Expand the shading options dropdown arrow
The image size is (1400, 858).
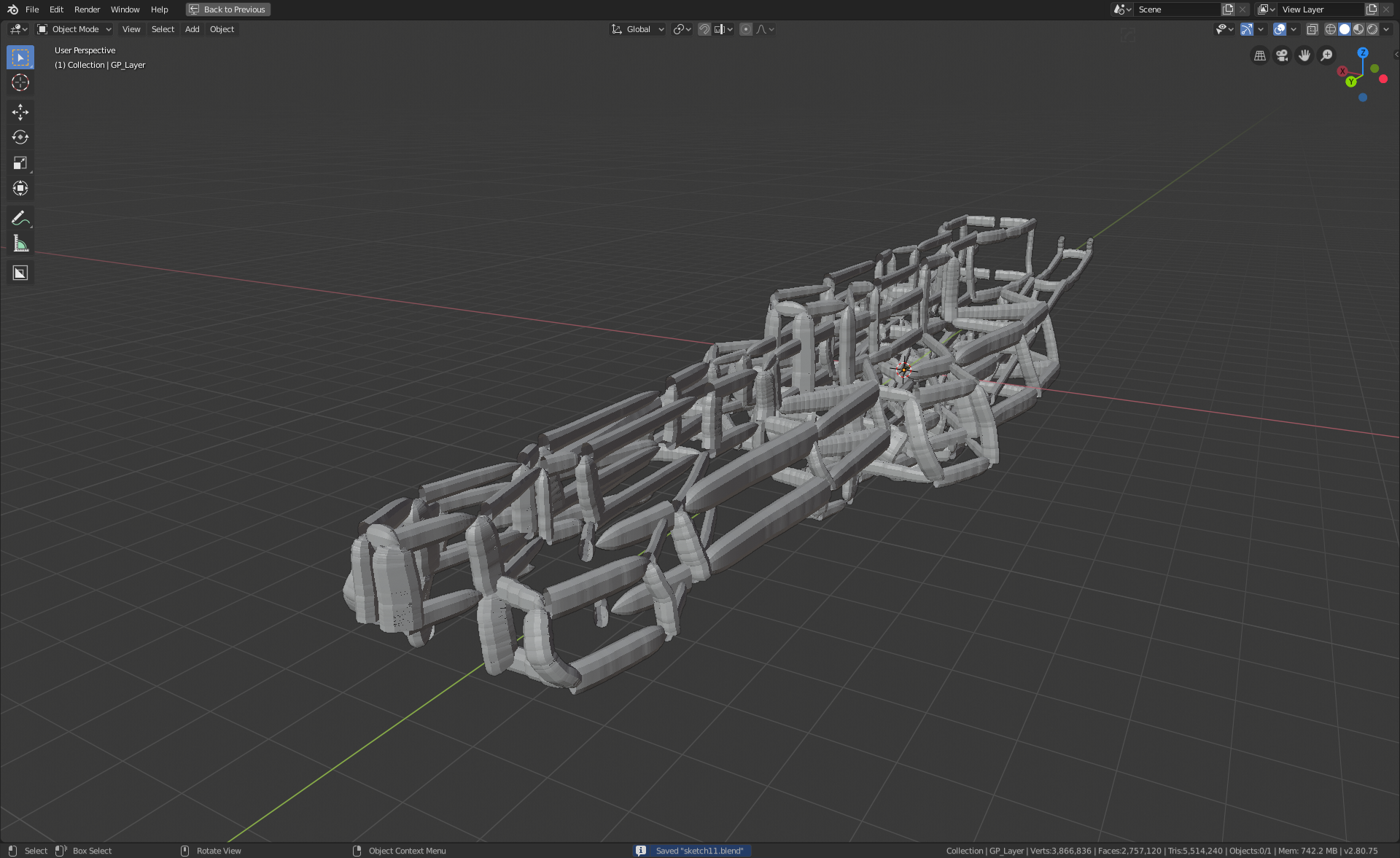click(x=1386, y=29)
